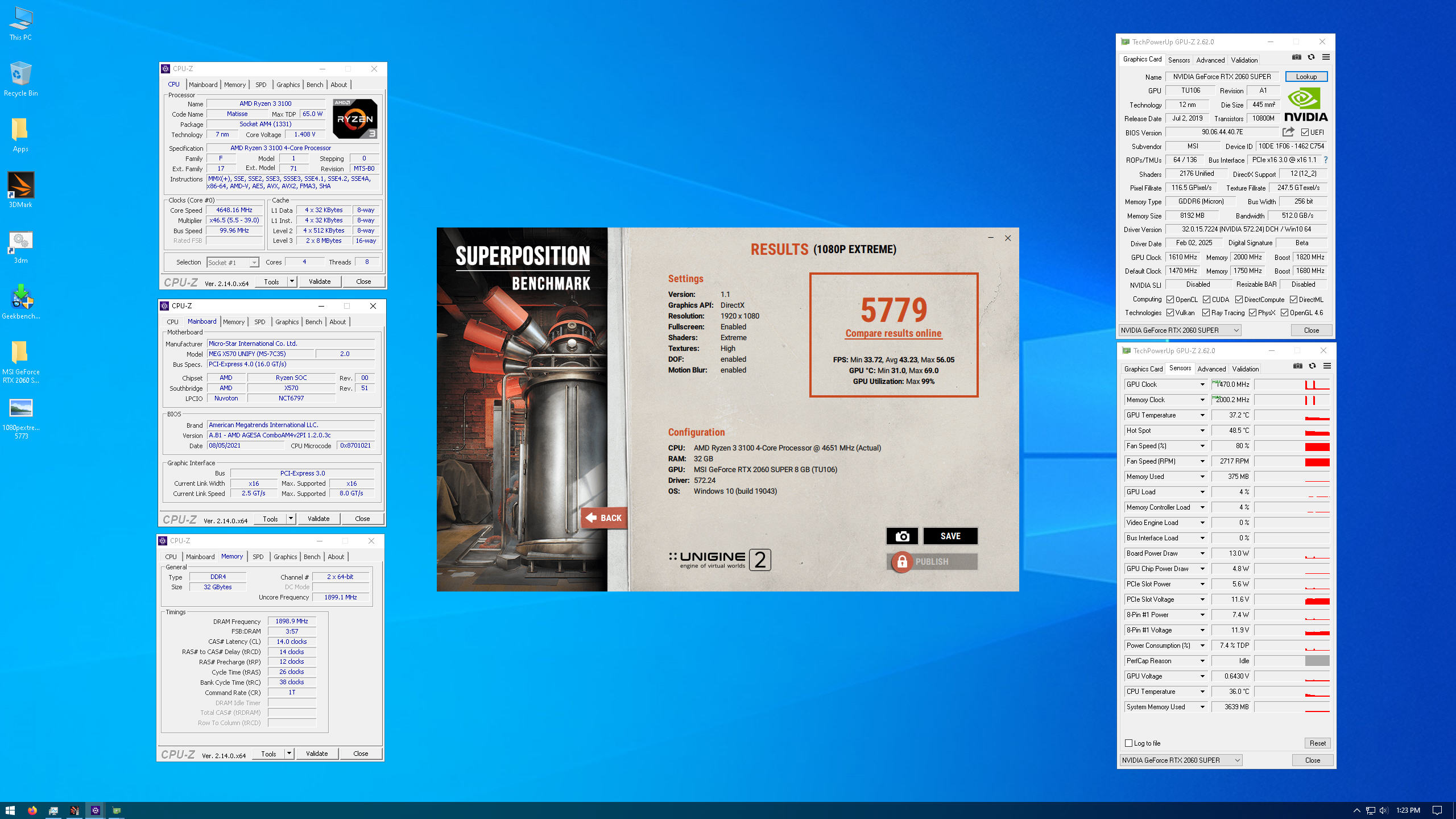Screen dimensions: 1456x819
Task: Click GPU-Z taskbar icon
Action: click(x=117, y=810)
